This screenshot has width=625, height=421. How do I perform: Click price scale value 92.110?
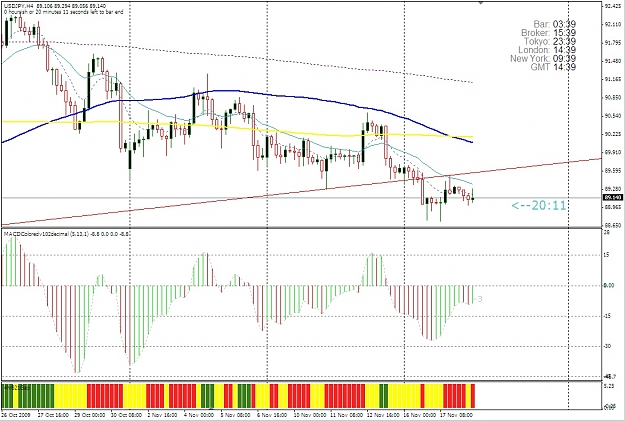coord(613,24)
